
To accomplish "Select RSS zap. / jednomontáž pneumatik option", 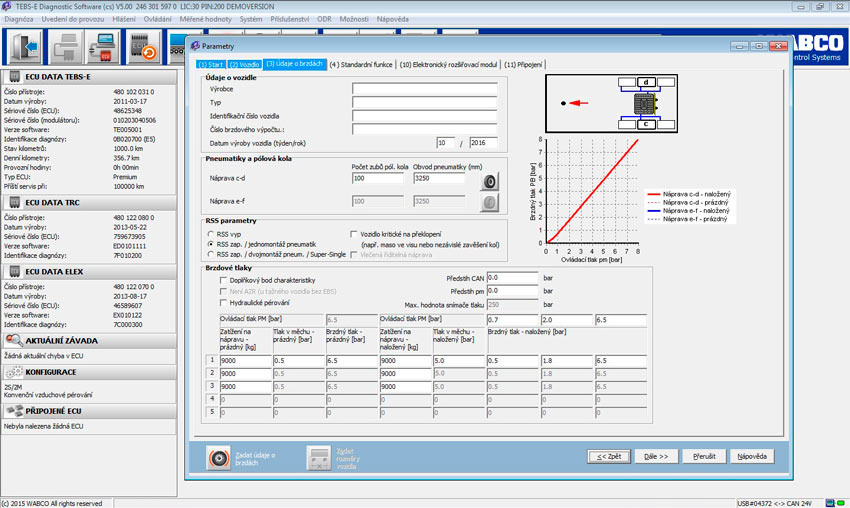I will point(211,244).
